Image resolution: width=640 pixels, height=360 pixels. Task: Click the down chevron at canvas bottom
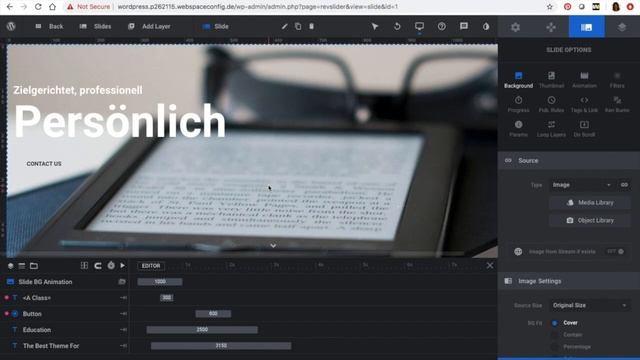(273, 245)
